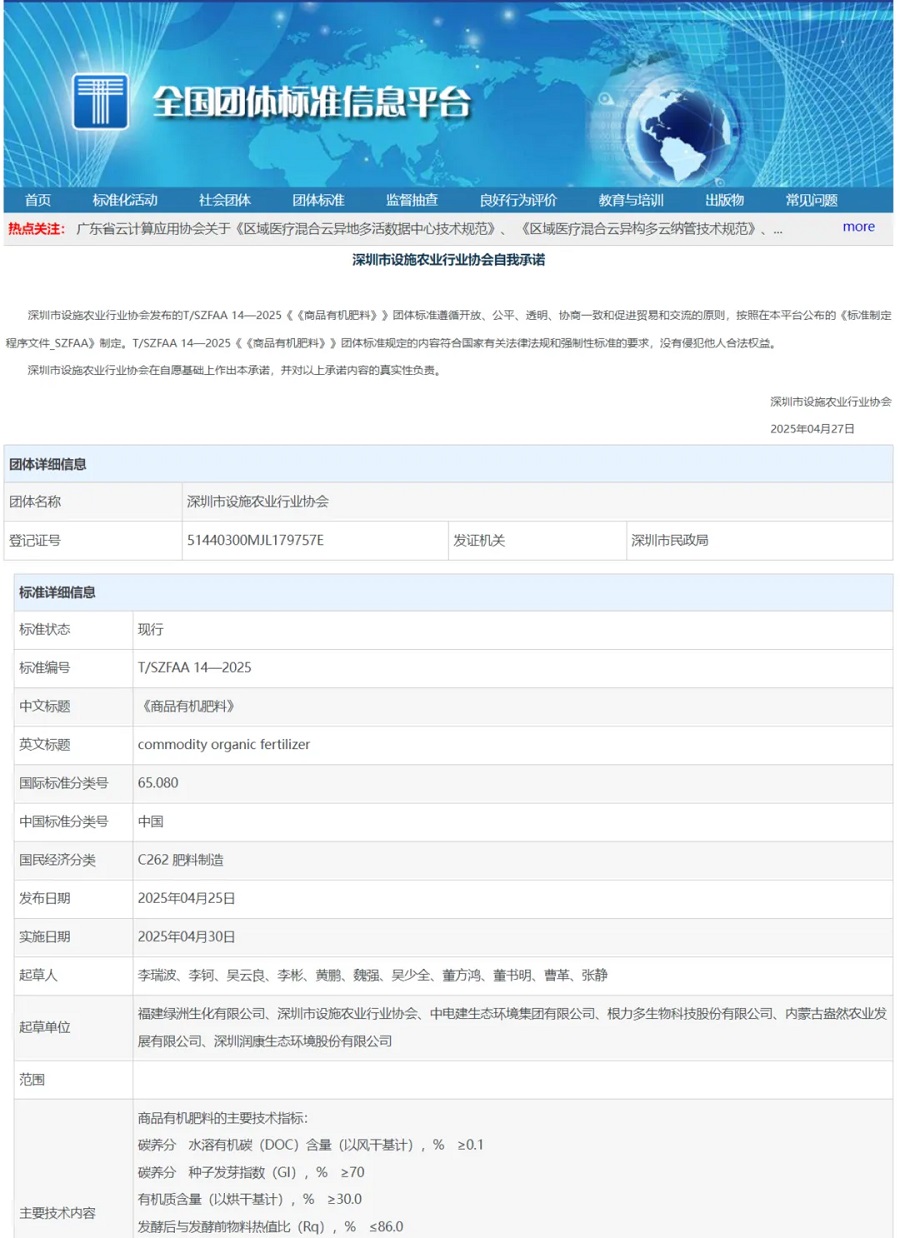Open the 出版物 menu
This screenshot has height=1238, width=900.
point(724,200)
